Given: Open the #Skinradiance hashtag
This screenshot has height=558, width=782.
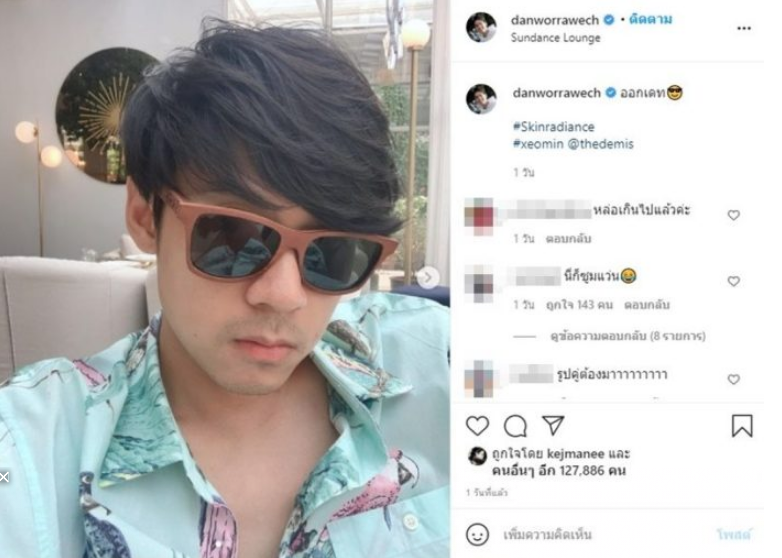Looking at the screenshot, I should [x=554, y=127].
